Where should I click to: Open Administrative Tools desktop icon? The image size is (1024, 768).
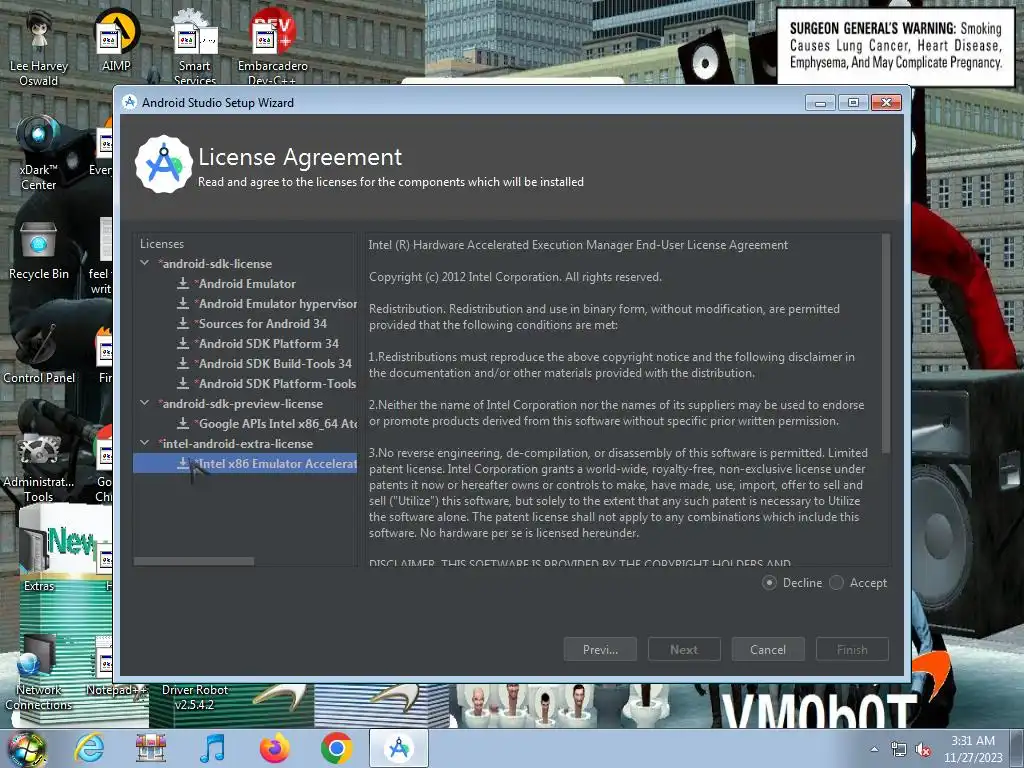(39, 468)
